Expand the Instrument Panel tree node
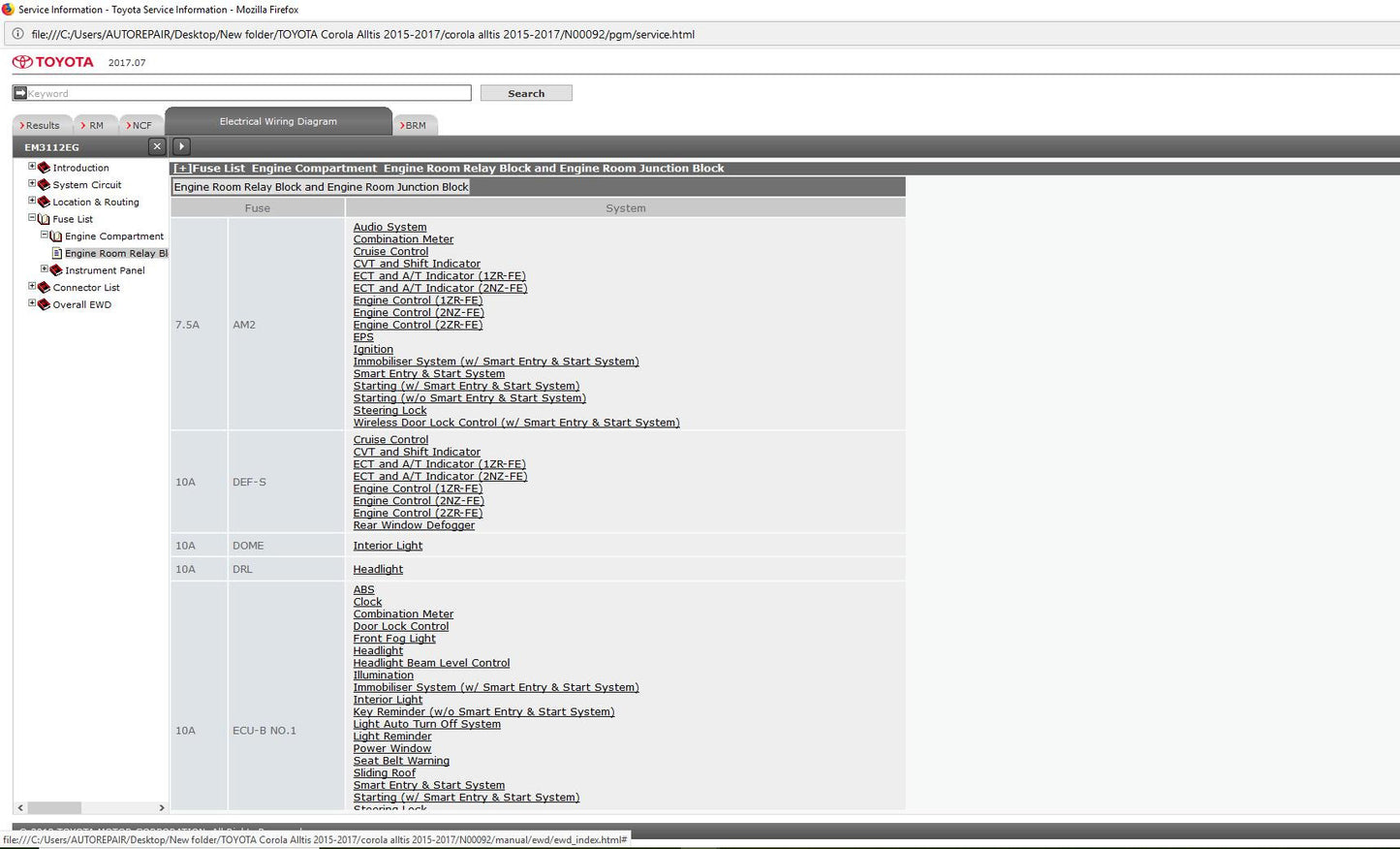This screenshot has width=1400, height=849. click(44, 269)
